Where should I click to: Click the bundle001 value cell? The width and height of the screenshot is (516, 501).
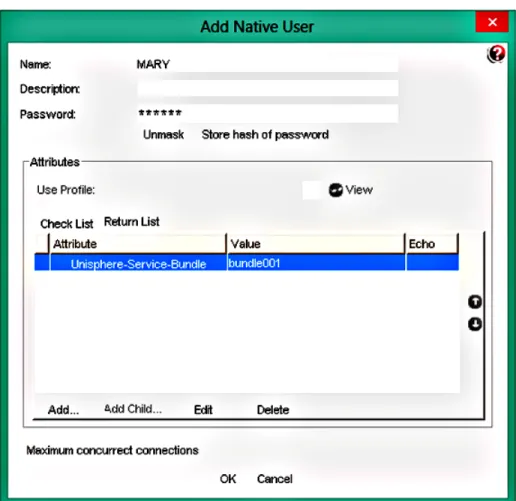pos(316,263)
